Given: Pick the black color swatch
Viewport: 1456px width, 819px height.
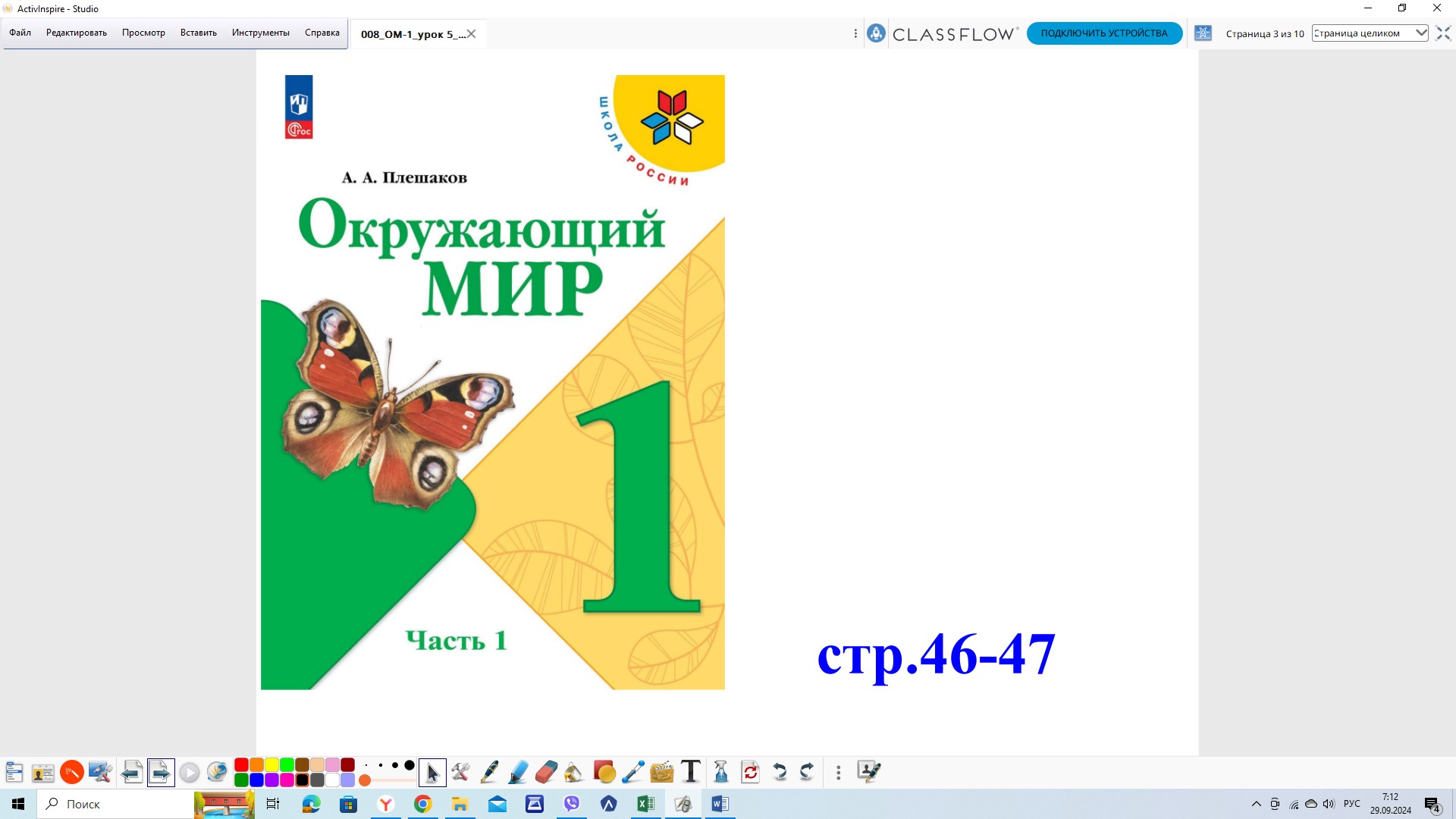Looking at the screenshot, I should (302, 780).
